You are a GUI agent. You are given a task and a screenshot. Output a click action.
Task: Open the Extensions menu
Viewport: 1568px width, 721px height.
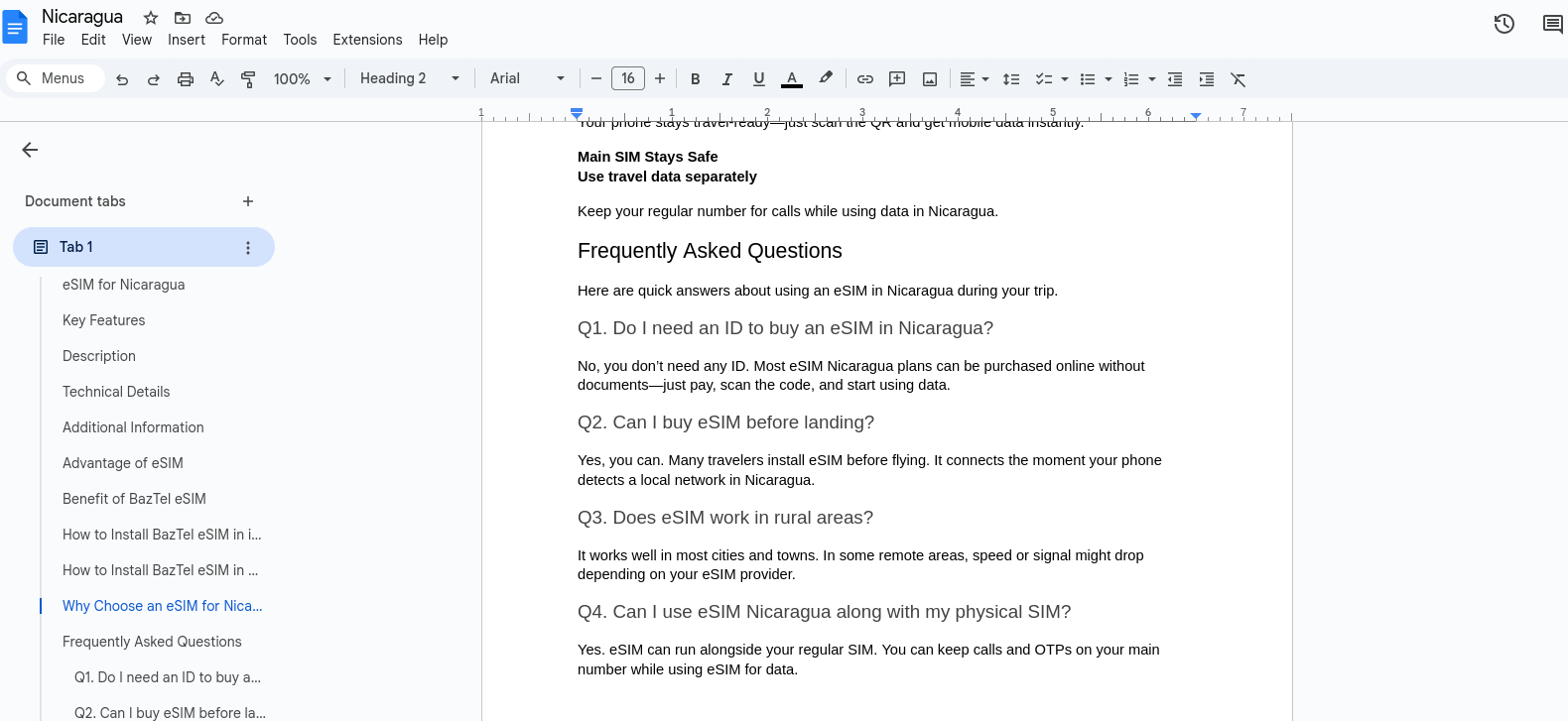[367, 40]
